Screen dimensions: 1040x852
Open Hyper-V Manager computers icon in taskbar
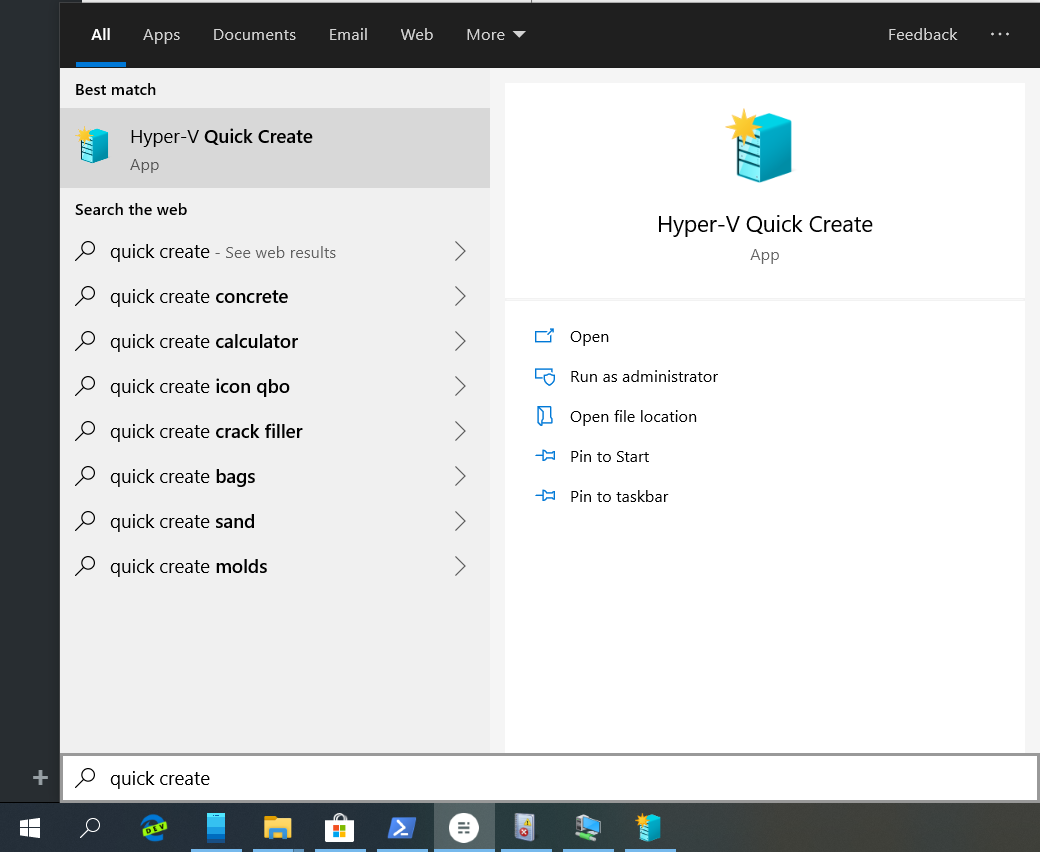(588, 827)
